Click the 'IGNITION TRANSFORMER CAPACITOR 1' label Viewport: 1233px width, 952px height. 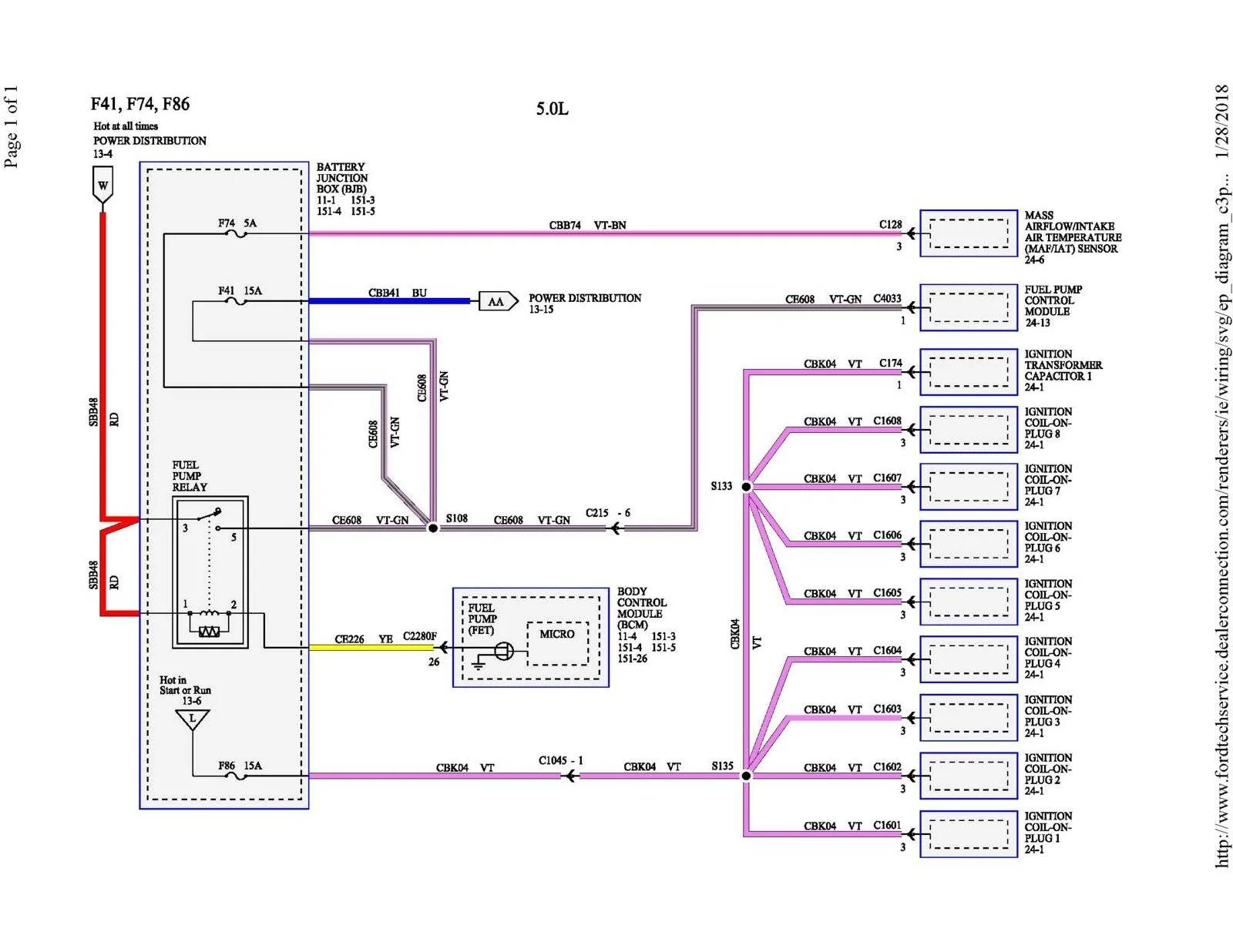[1063, 365]
